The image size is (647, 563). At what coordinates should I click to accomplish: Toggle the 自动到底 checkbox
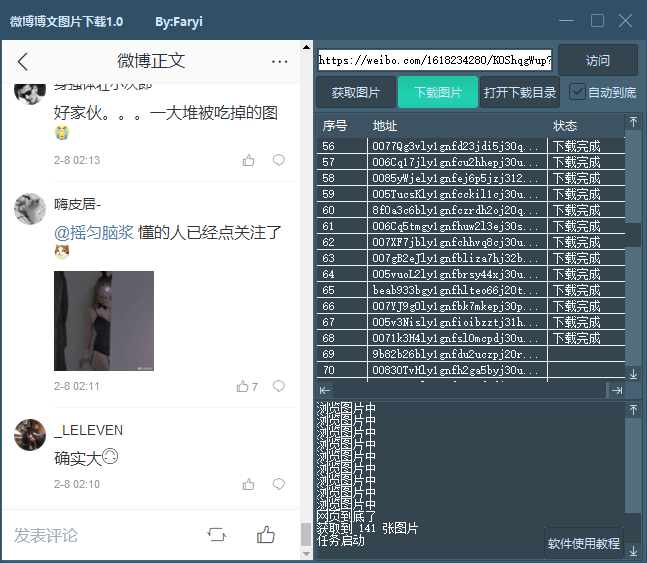(x=577, y=92)
